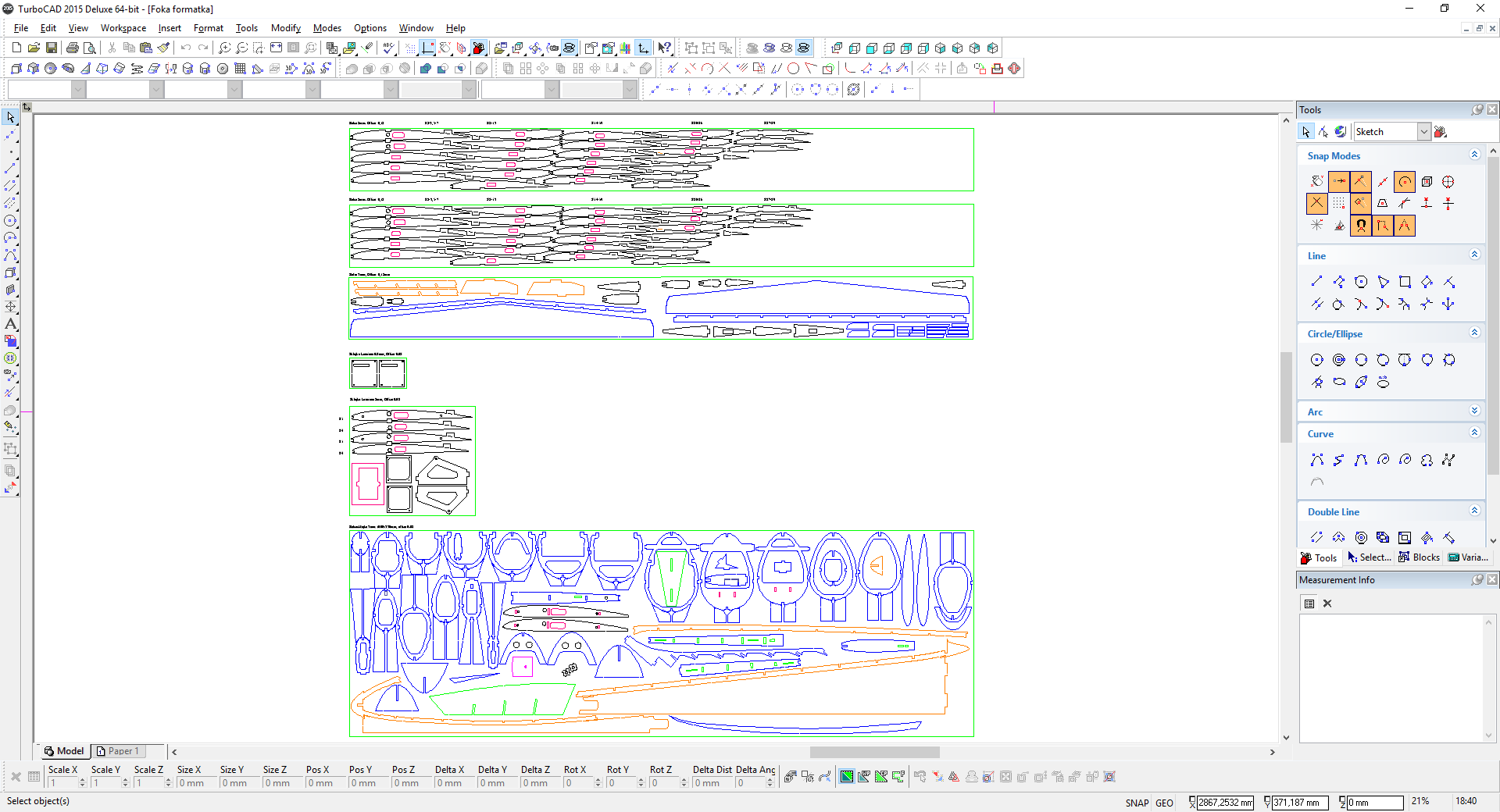Image resolution: width=1500 pixels, height=812 pixels.
Task: Open the Sketch dropdown in Tools panel
Action: 1423,132
